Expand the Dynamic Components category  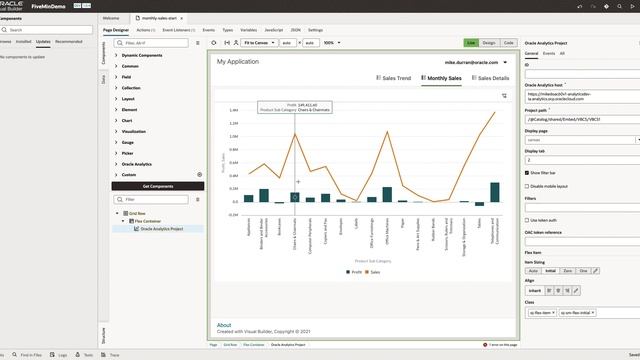click(x=116, y=55)
